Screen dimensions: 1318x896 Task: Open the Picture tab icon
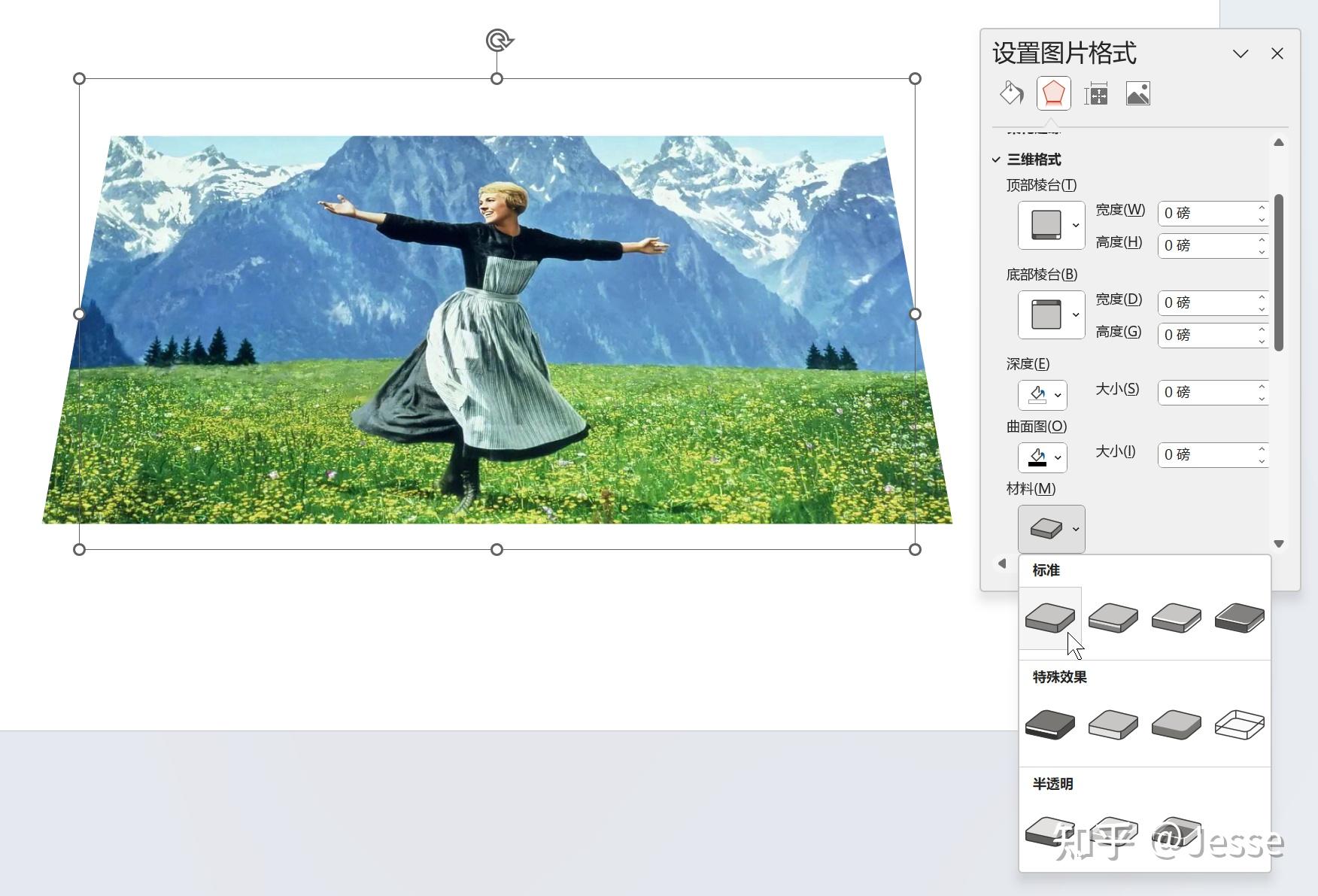click(1138, 93)
